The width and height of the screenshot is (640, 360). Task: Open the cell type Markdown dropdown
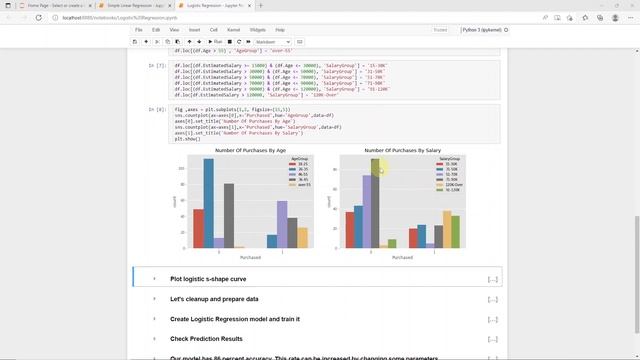(x=273, y=42)
